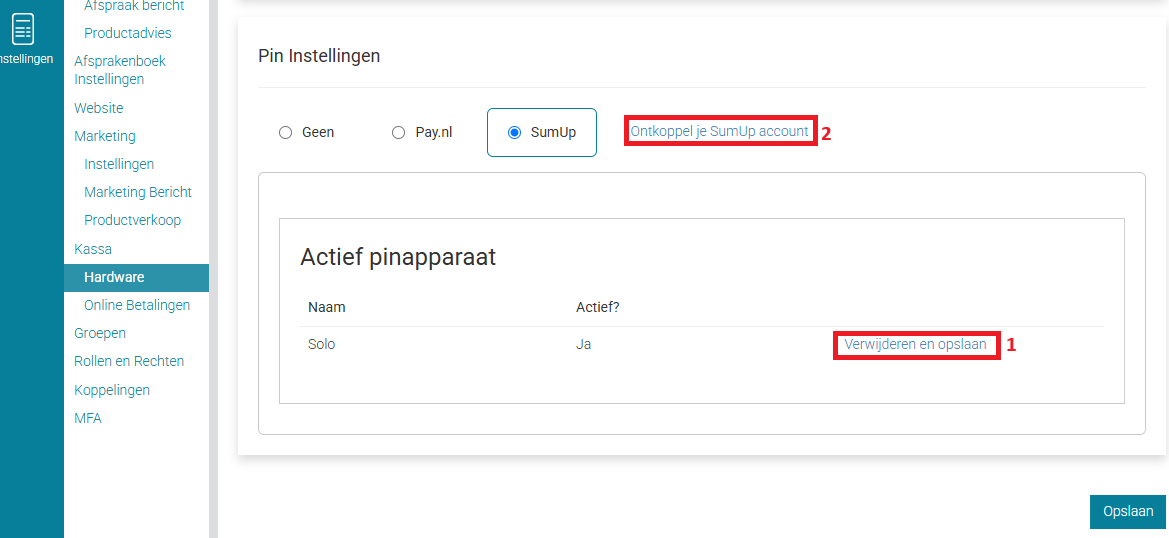Choose the Pay.nl pin option
The height and width of the screenshot is (538, 1169).
tap(399, 132)
